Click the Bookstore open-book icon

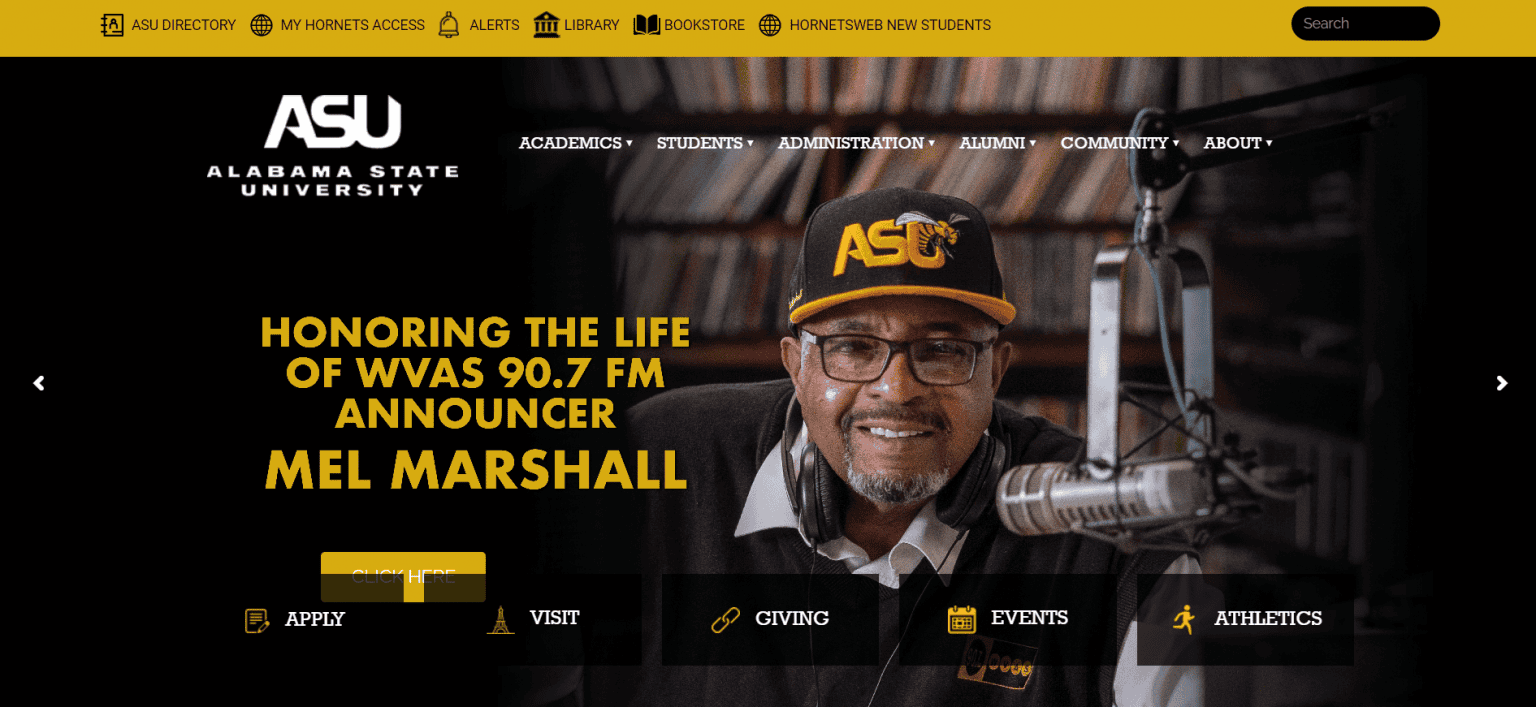[x=647, y=25]
